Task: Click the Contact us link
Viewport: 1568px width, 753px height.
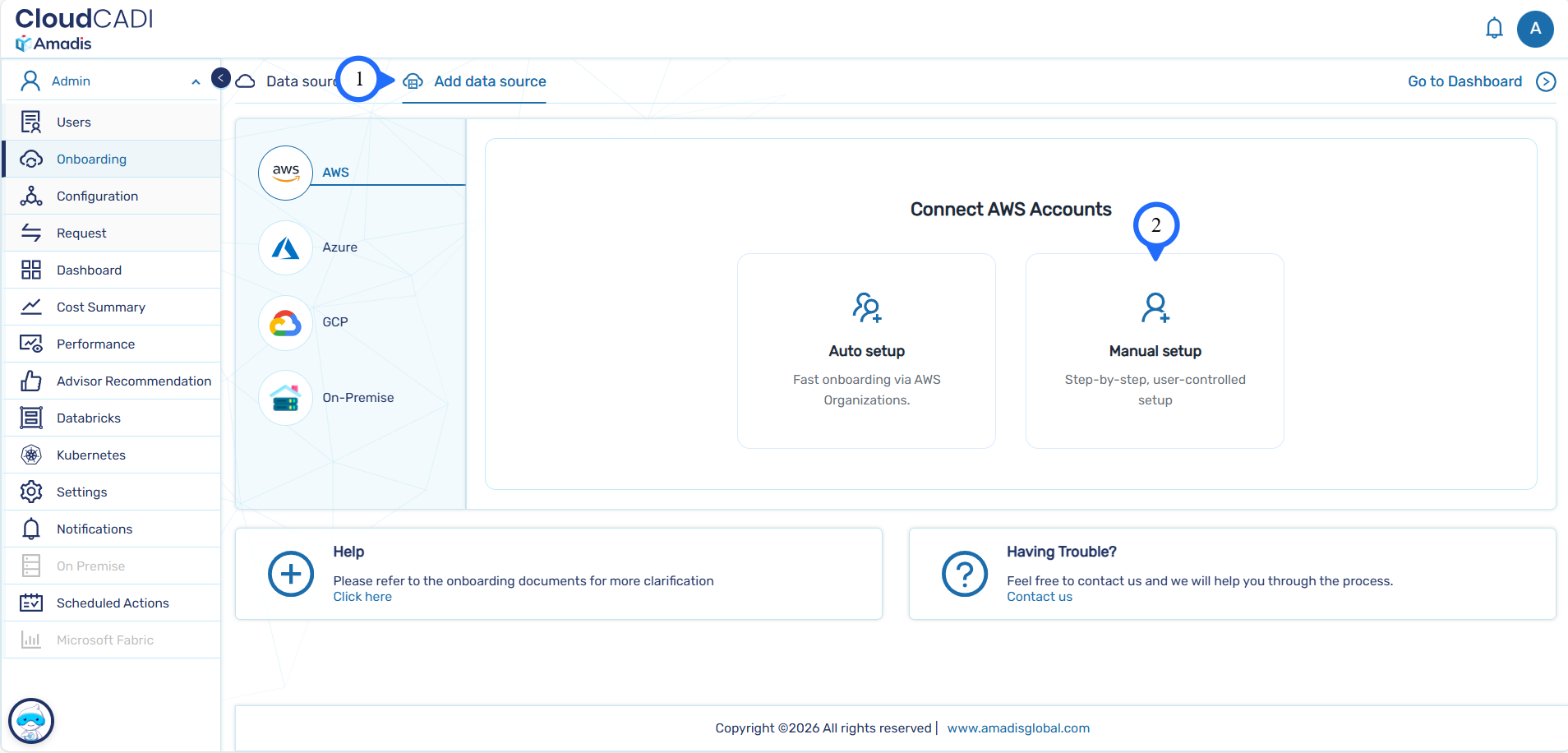Action: pos(1039,597)
